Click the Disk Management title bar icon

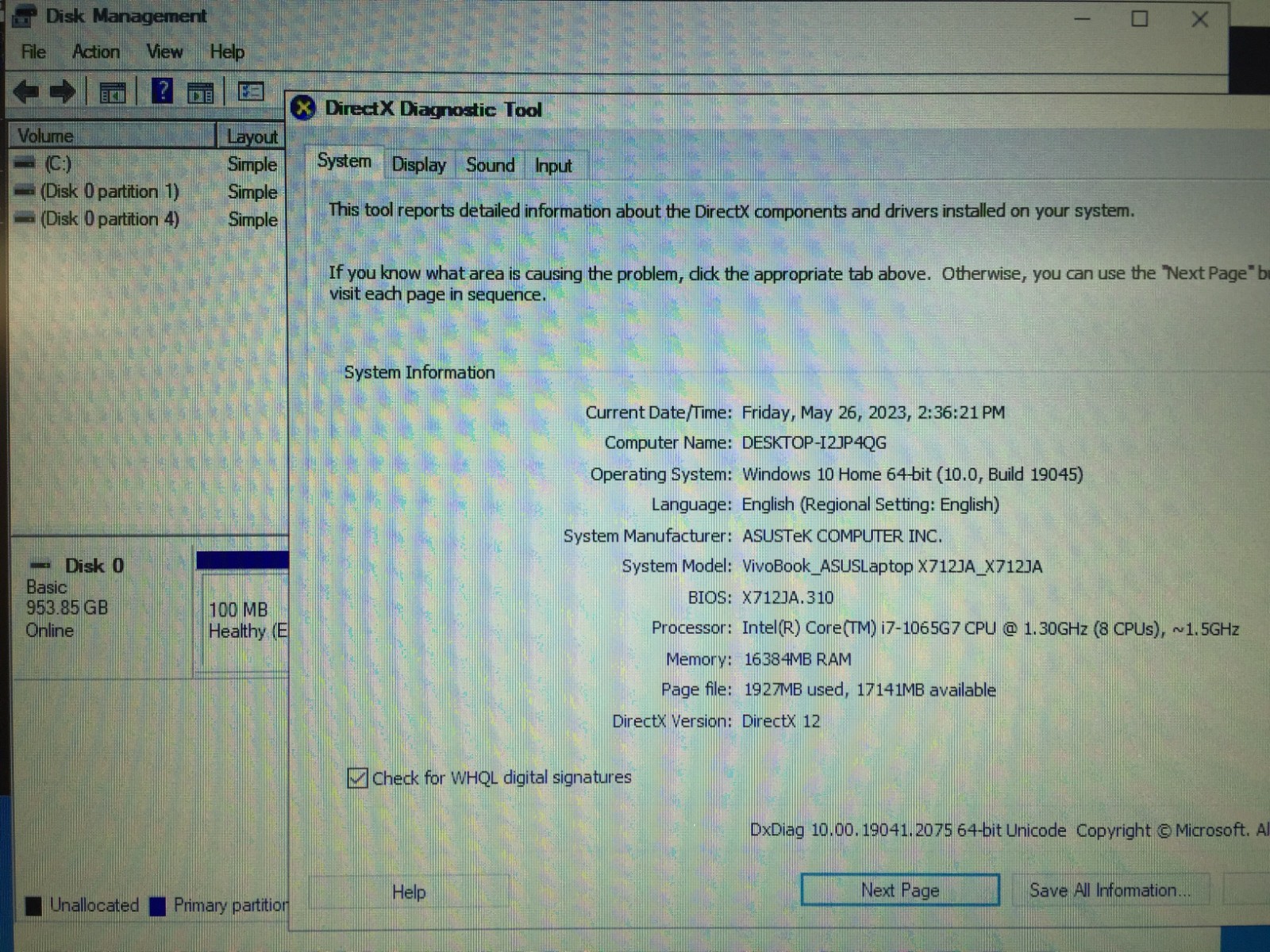pyautogui.click(x=25, y=16)
